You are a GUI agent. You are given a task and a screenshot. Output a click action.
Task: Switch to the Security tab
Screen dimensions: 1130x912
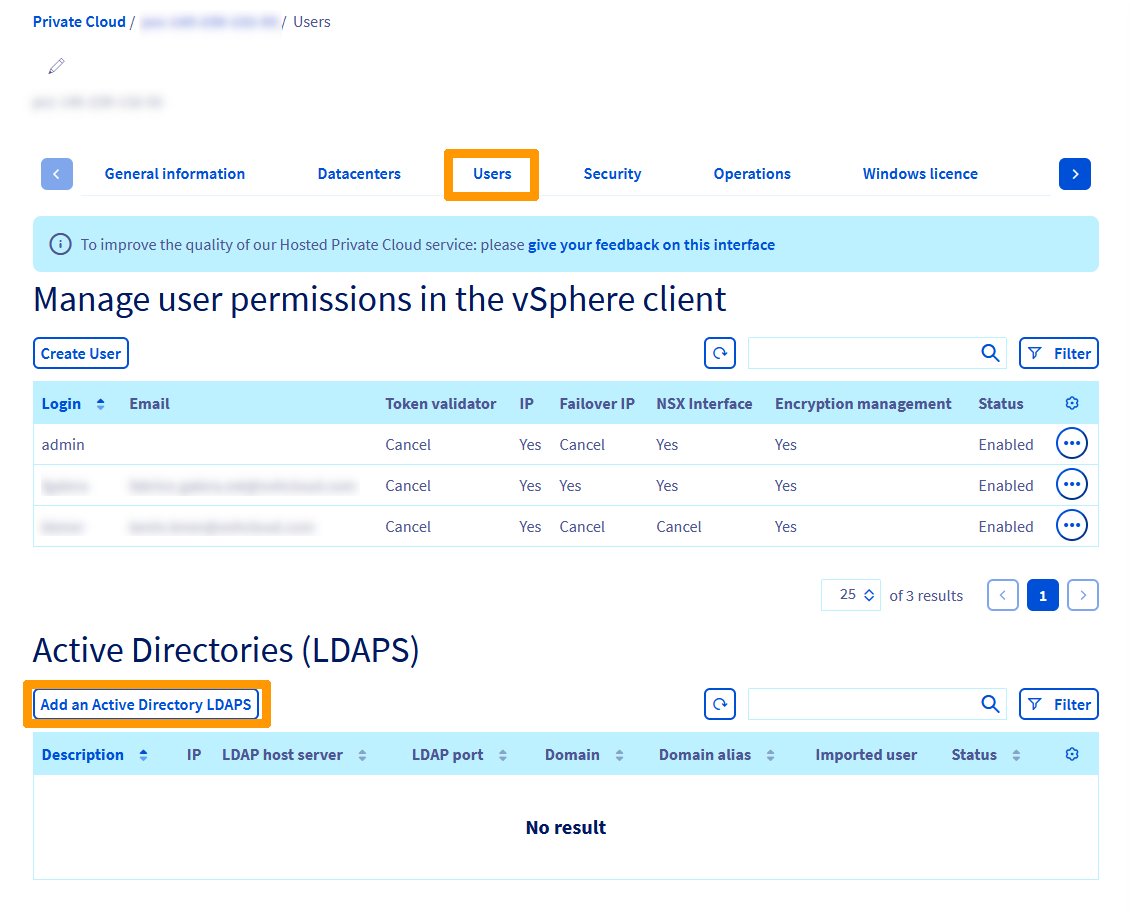point(612,173)
